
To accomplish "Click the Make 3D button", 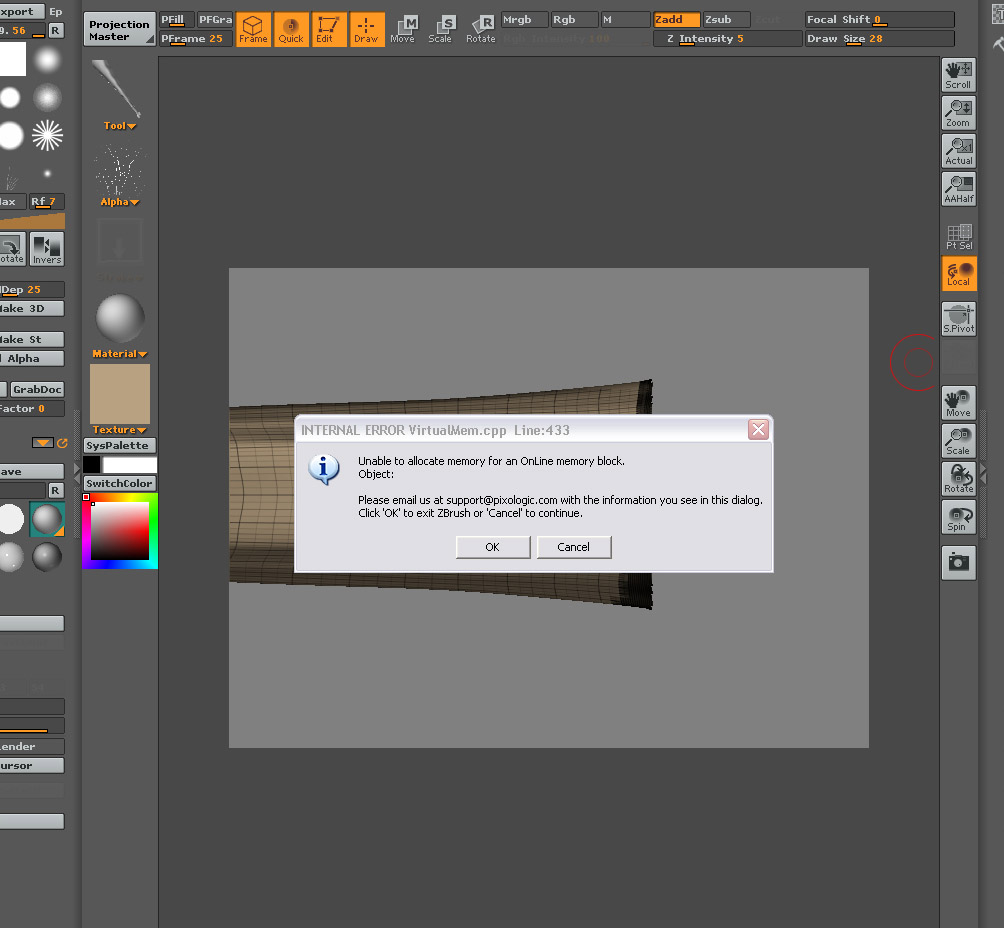I will coord(32,309).
